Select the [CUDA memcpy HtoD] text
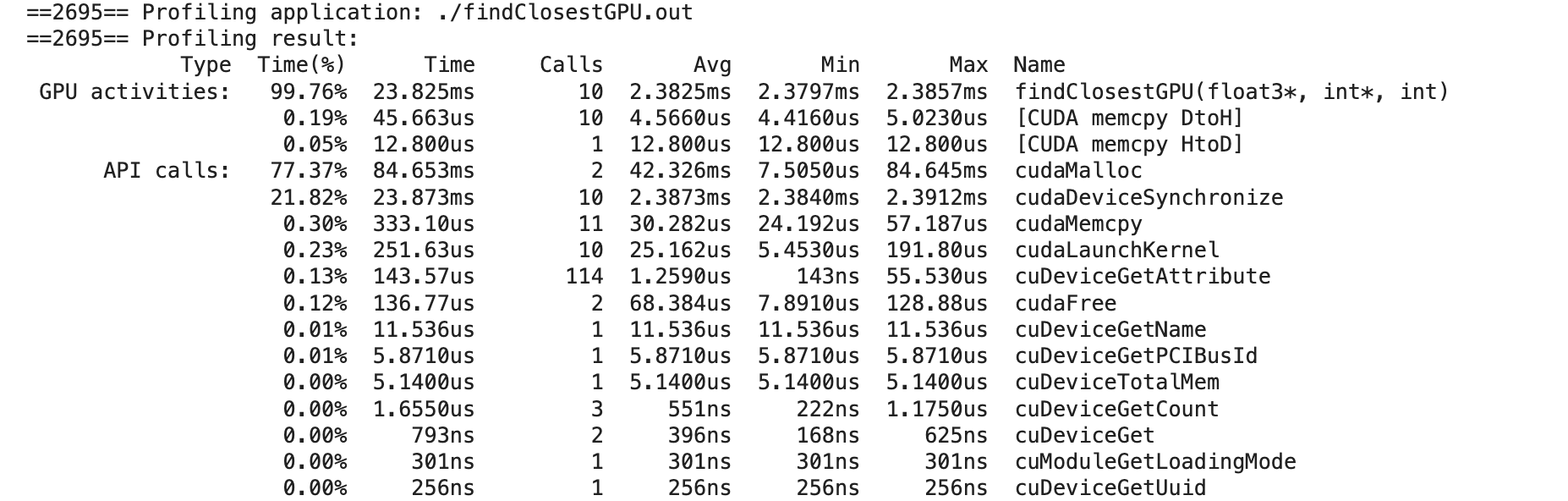This screenshot has width=1568, height=501. [x=1129, y=145]
